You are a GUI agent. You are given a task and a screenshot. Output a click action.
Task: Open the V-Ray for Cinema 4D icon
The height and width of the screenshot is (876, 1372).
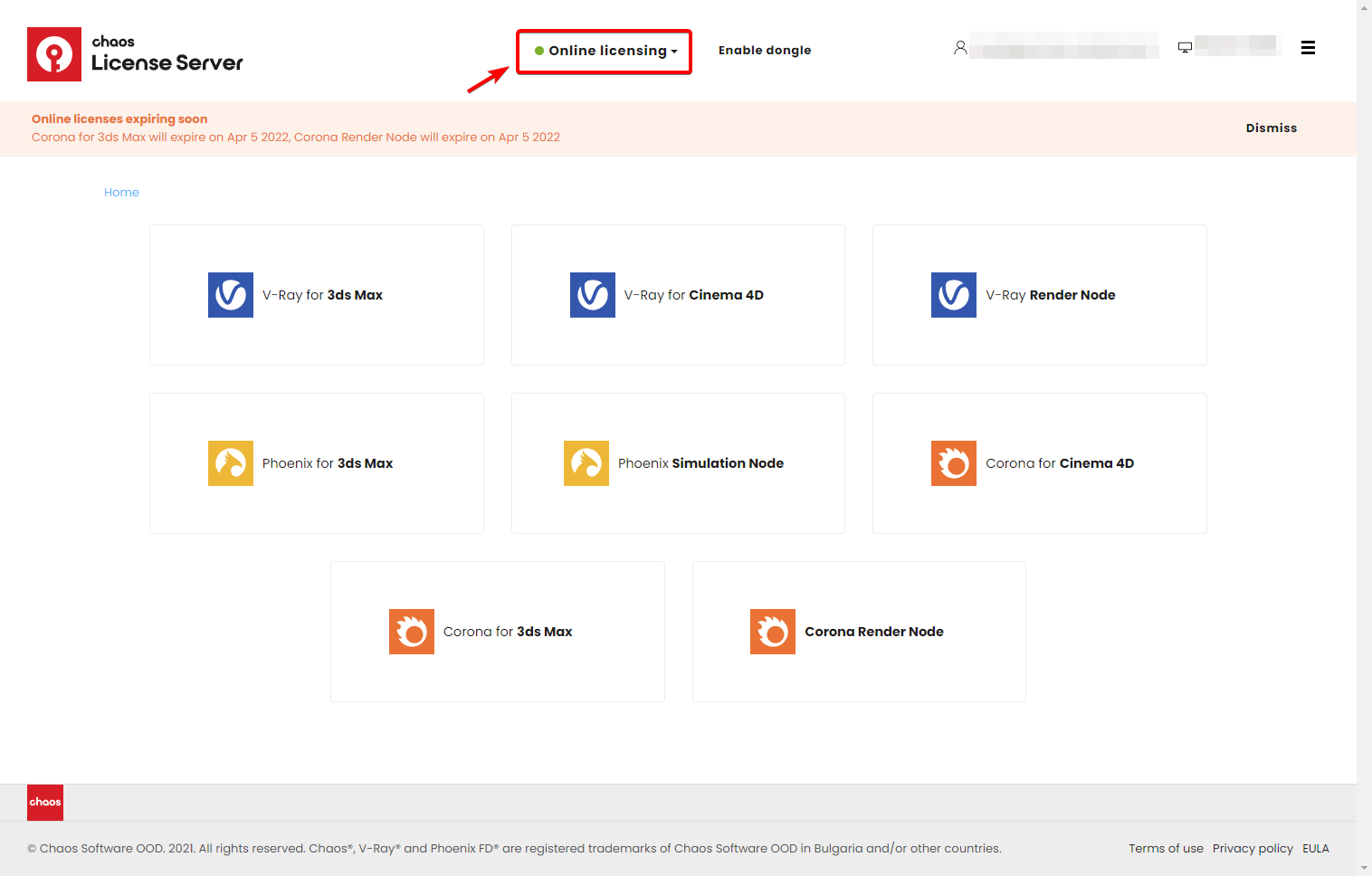(593, 295)
